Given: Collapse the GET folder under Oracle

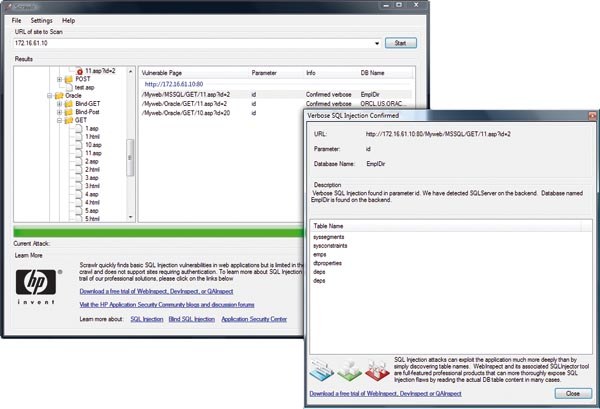Looking at the screenshot, I should (59, 121).
